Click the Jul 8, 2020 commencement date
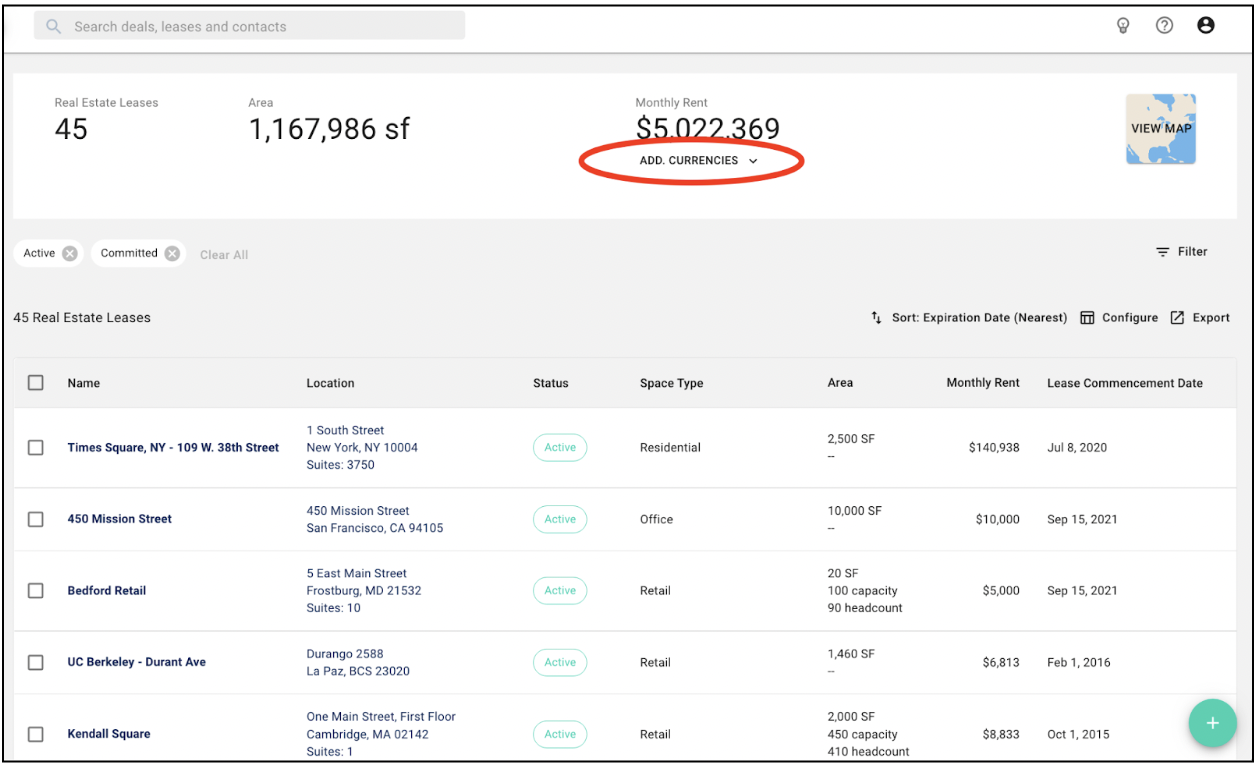 [1077, 448]
